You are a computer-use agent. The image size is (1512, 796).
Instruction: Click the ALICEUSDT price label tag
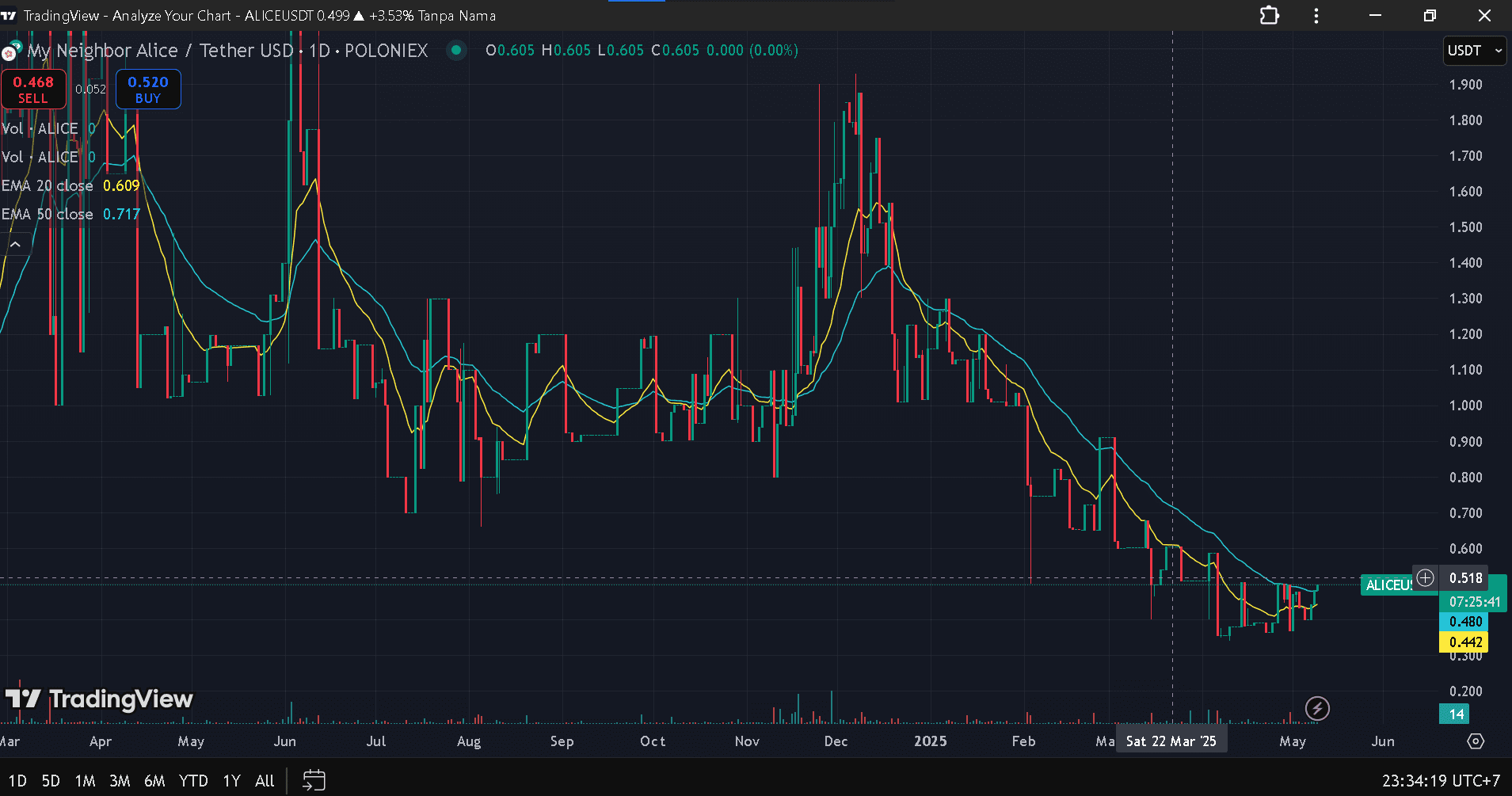1387,585
